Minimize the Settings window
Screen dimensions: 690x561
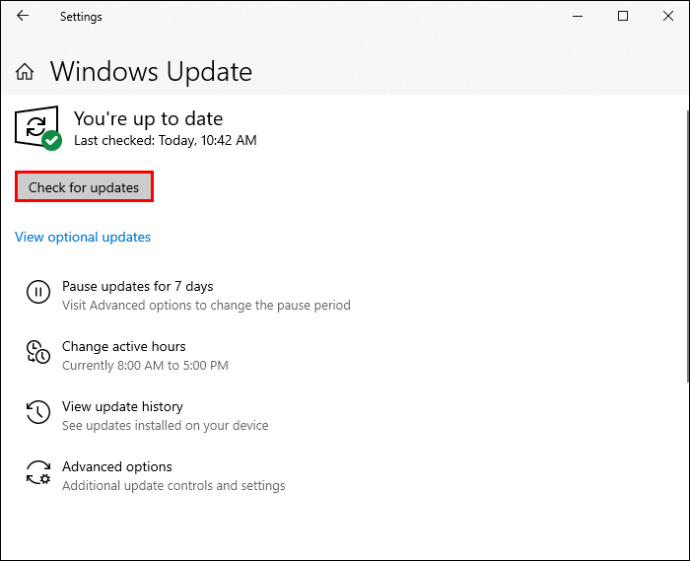(x=577, y=16)
